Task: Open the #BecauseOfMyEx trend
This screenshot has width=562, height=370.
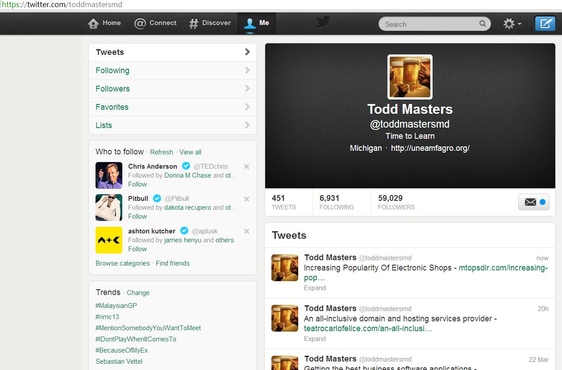Action: [x=122, y=350]
